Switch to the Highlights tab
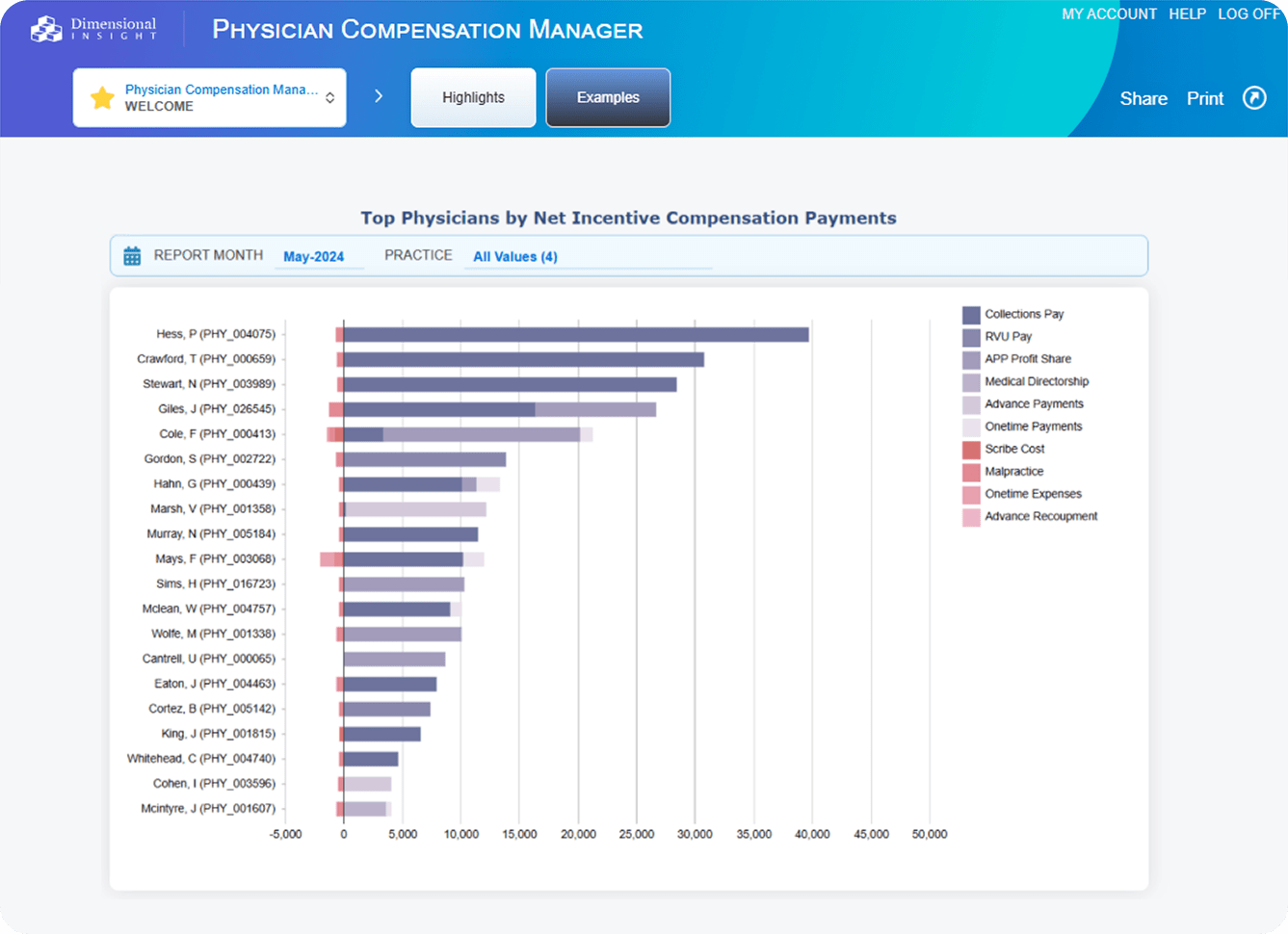Viewport: 1288px width, 934px height. pyautogui.click(x=473, y=97)
